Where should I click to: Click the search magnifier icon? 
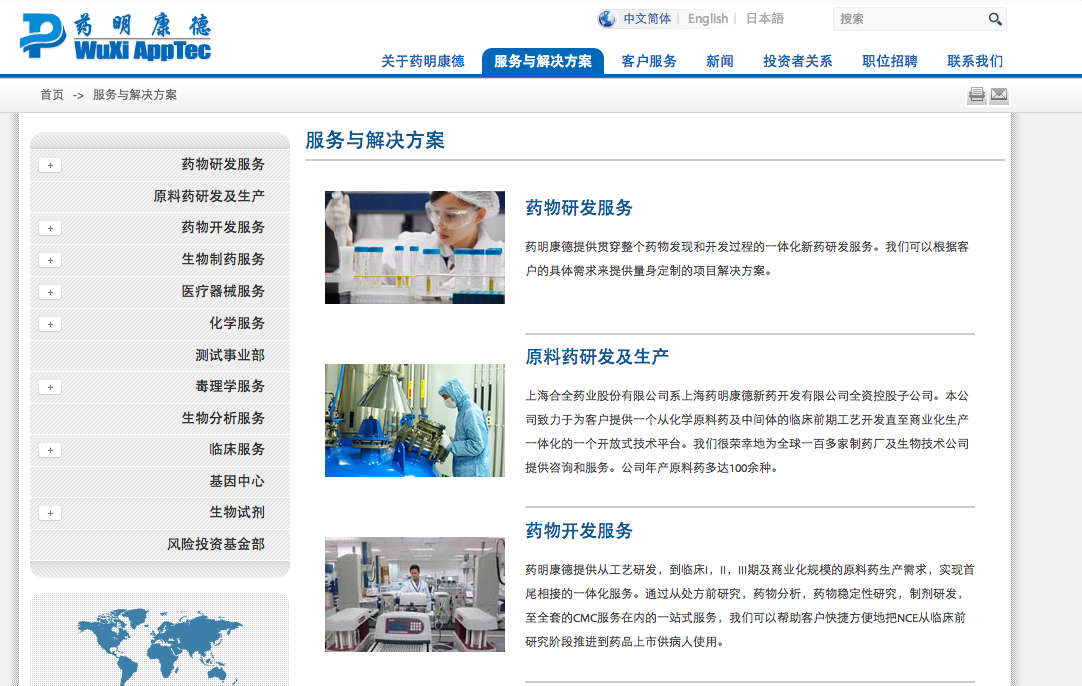(x=994, y=19)
